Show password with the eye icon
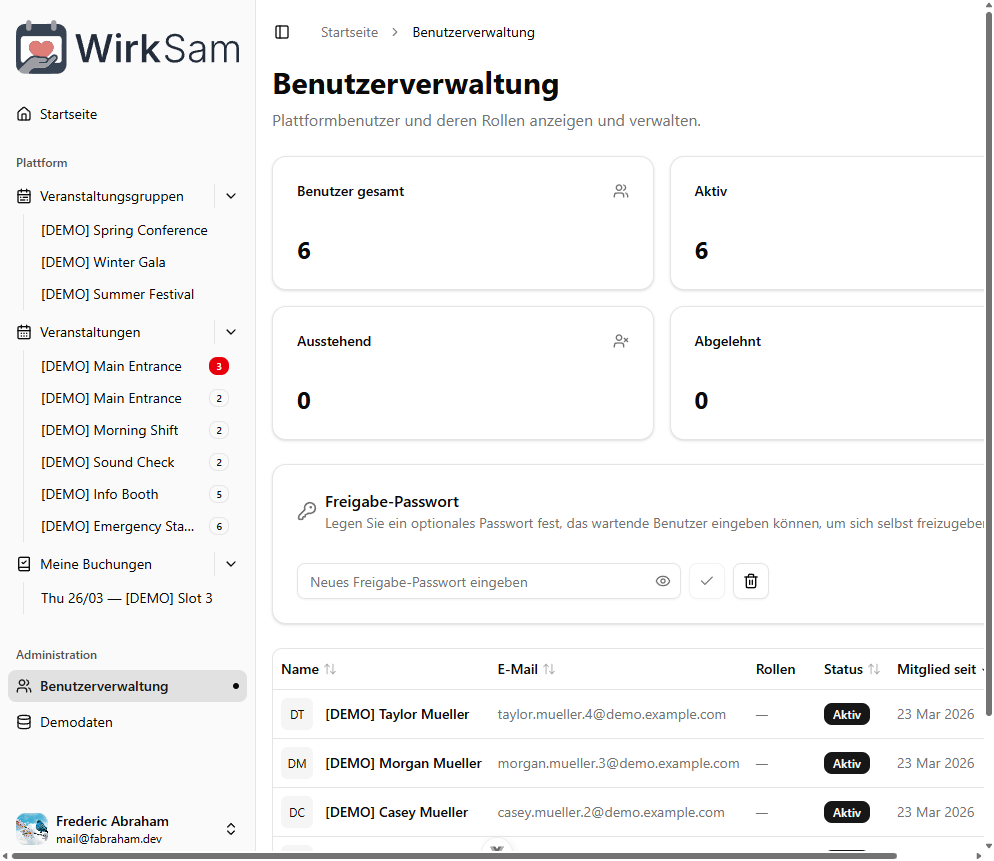 point(662,581)
